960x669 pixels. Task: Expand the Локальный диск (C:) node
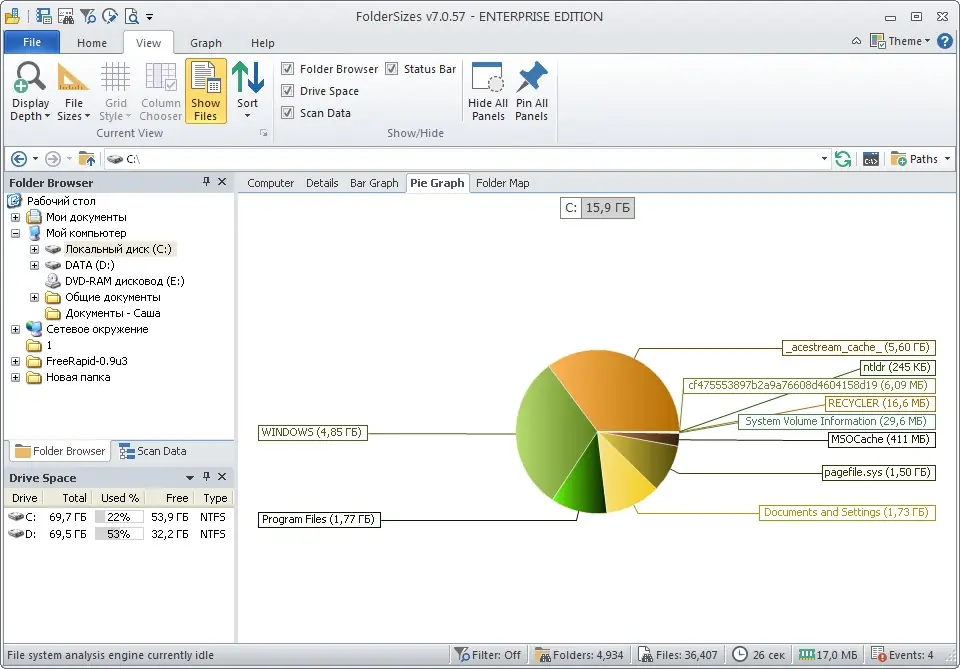[x=34, y=249]
